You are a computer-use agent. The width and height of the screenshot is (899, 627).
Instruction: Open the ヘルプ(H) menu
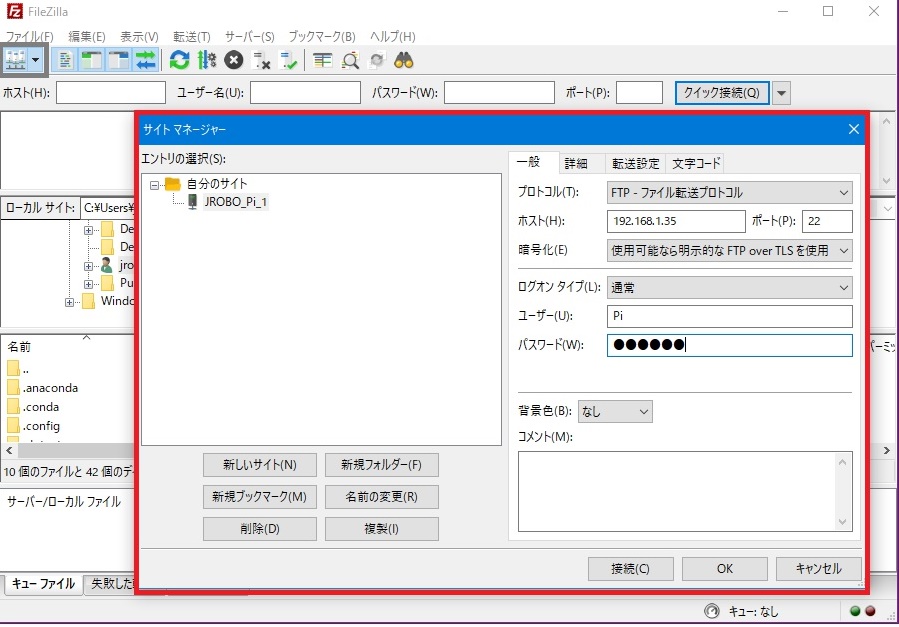pos(393,37)
